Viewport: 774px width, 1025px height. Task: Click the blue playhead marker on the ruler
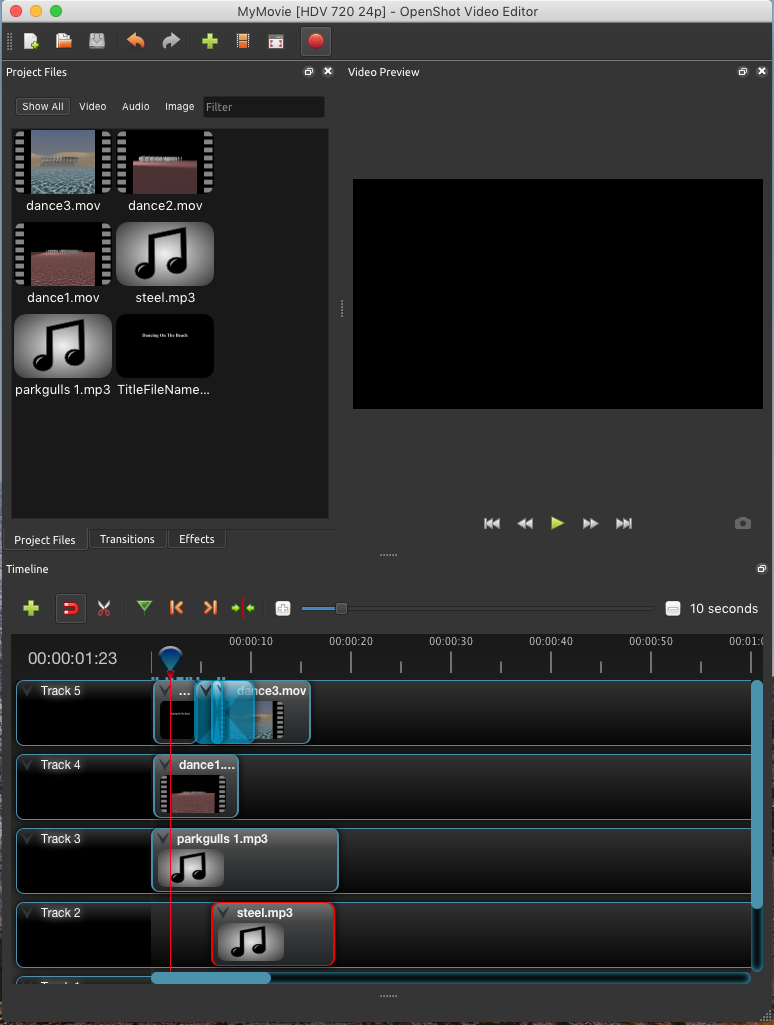[170, 659]
